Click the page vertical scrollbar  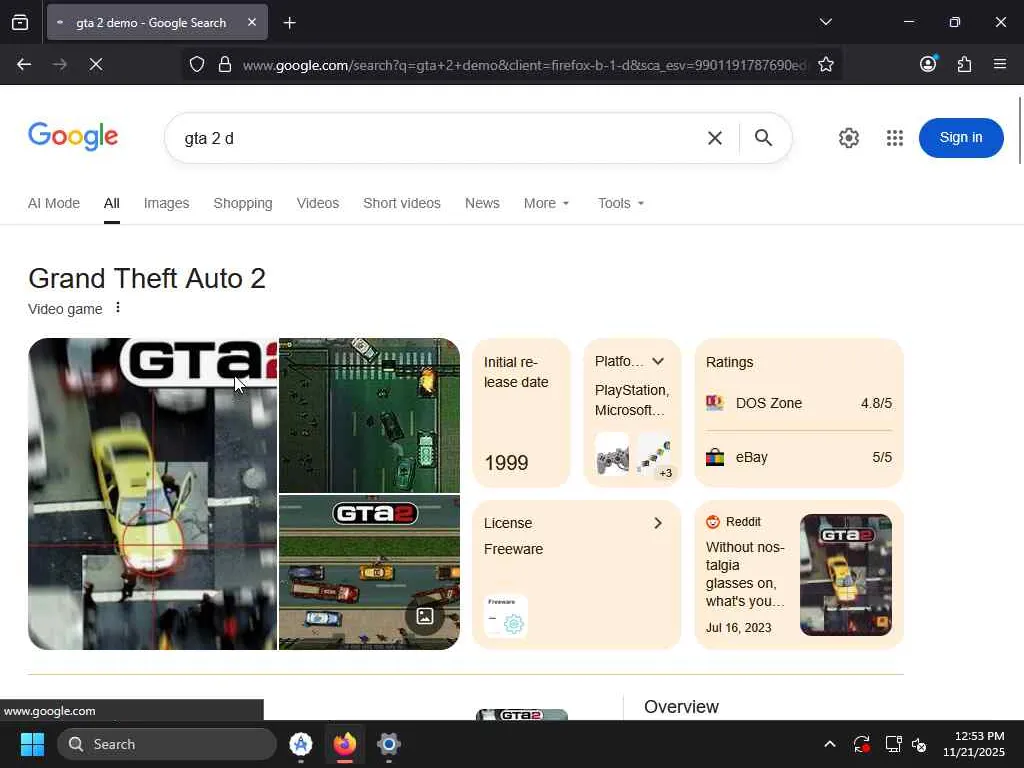(x=1019, y=131)
